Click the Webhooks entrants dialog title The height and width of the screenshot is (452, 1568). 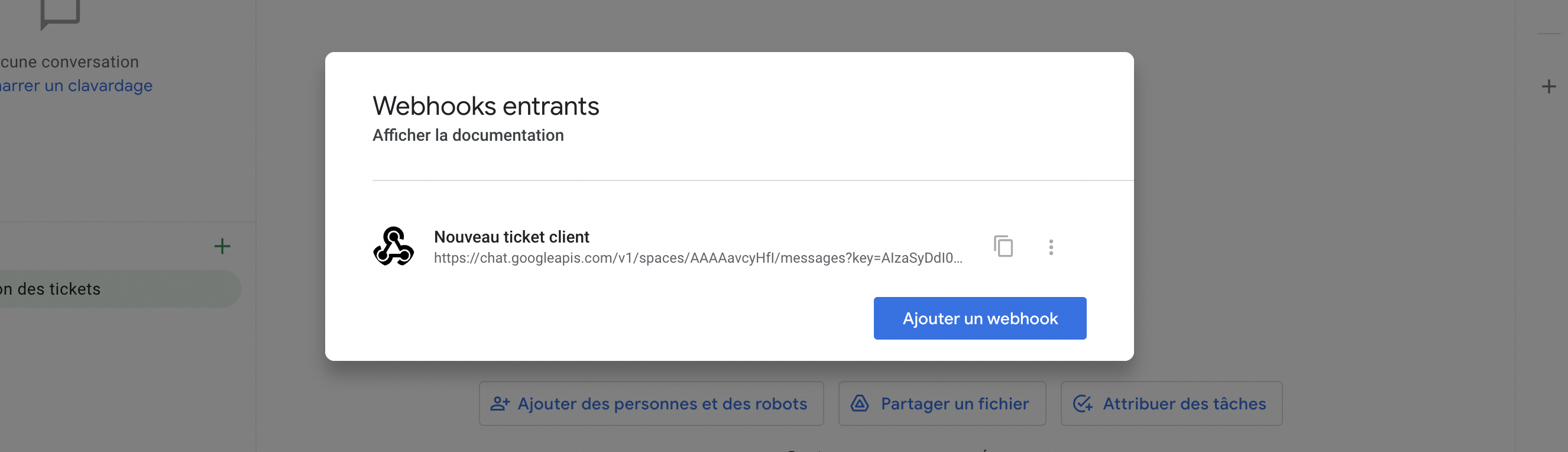486,105
